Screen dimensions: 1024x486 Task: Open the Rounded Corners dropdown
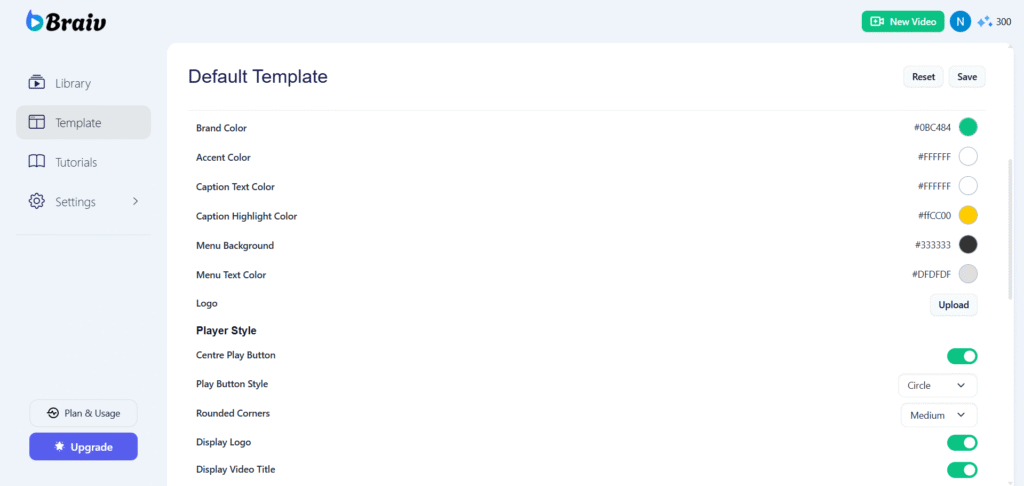937,415
